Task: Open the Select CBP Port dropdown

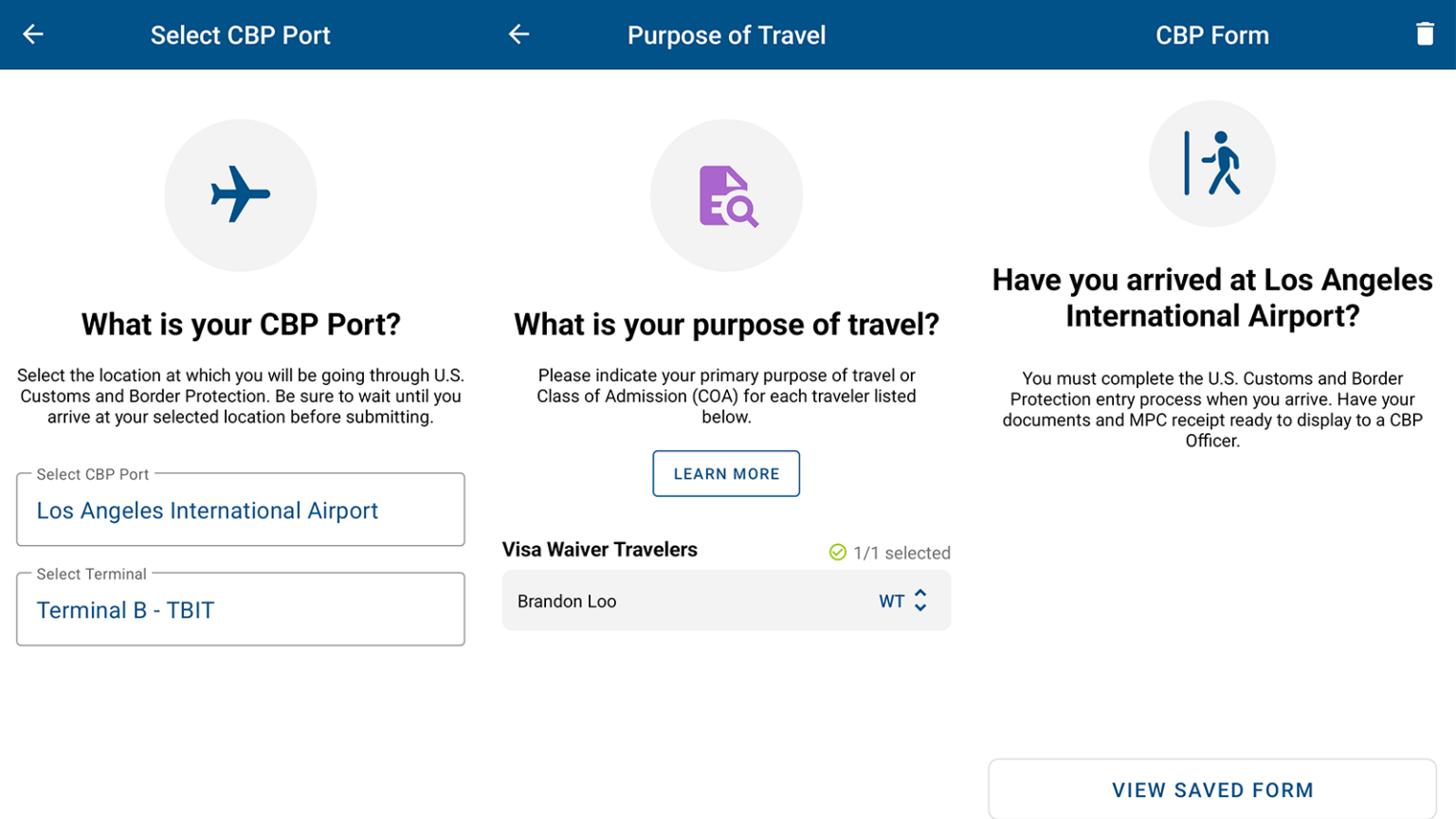Action: coord(240,509)
